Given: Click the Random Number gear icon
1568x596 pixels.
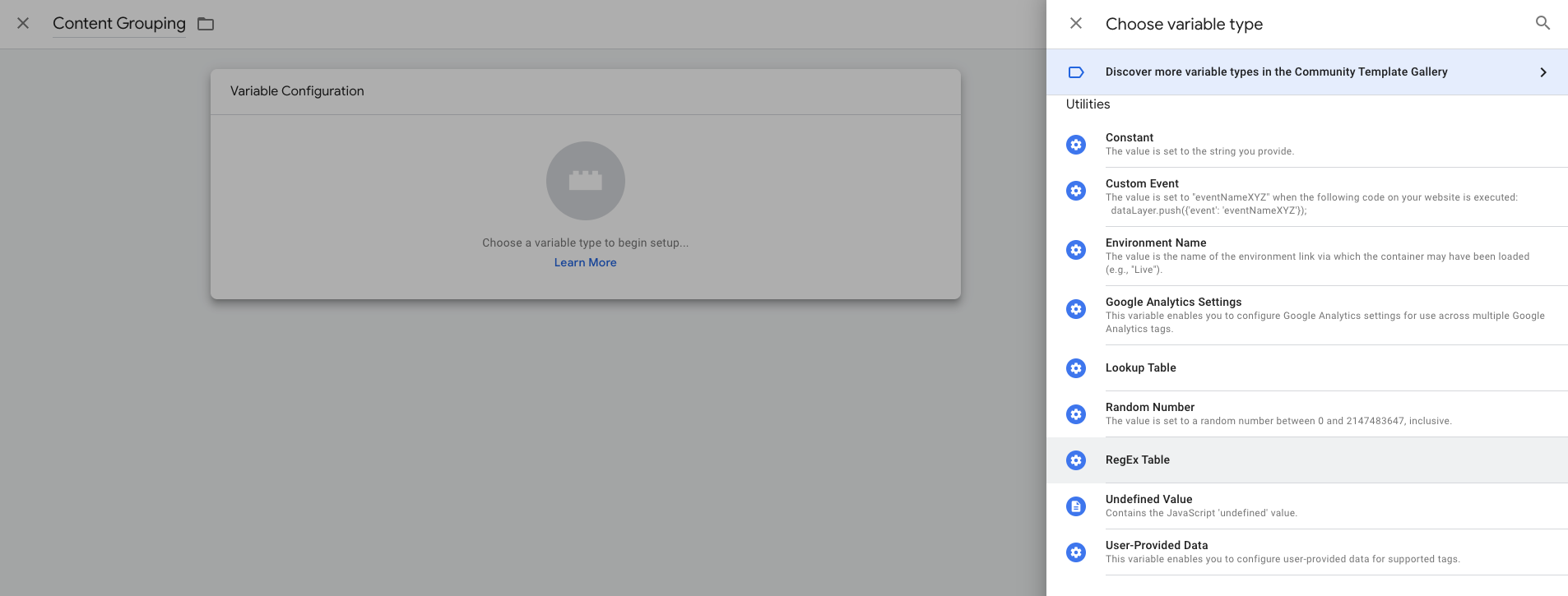Looking at the screenshot, I should pyautogui.click(x=1076, y=414).
